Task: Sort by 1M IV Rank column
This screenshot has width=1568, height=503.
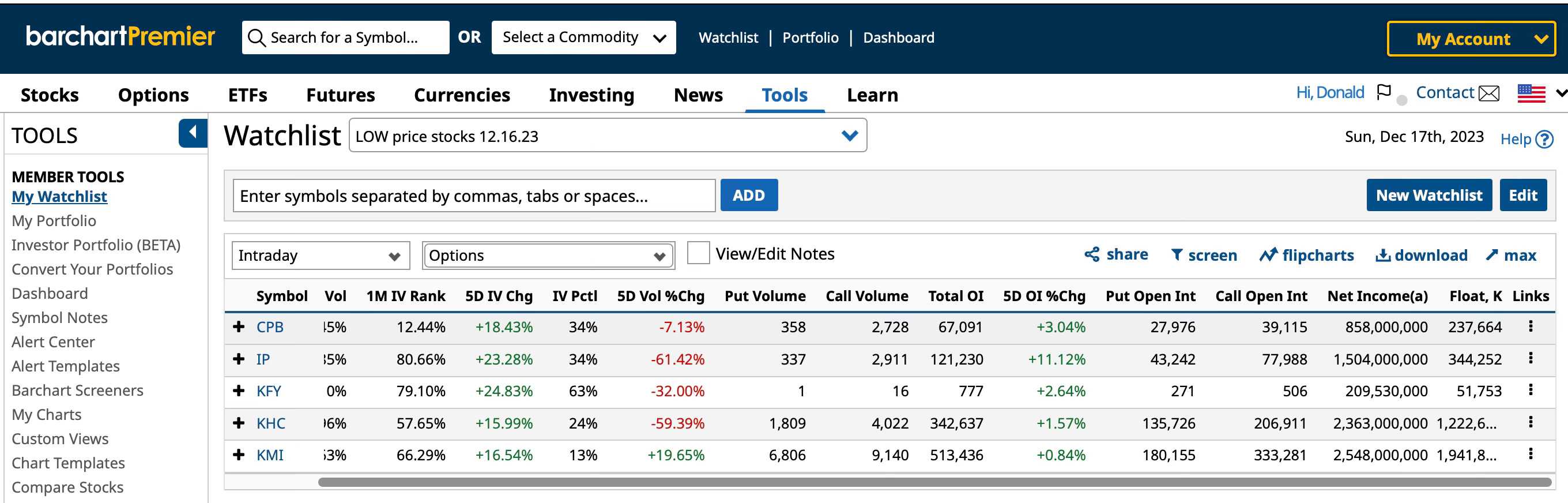Action: (405, 296)
